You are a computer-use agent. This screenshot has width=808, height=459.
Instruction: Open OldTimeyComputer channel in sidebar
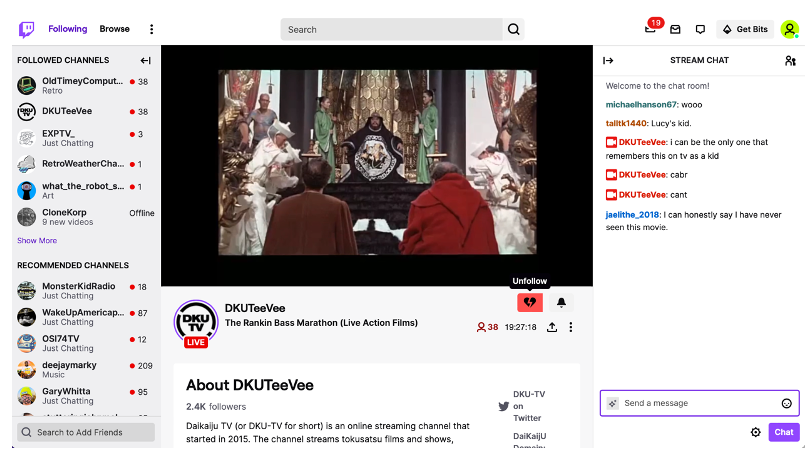point(86,85)
